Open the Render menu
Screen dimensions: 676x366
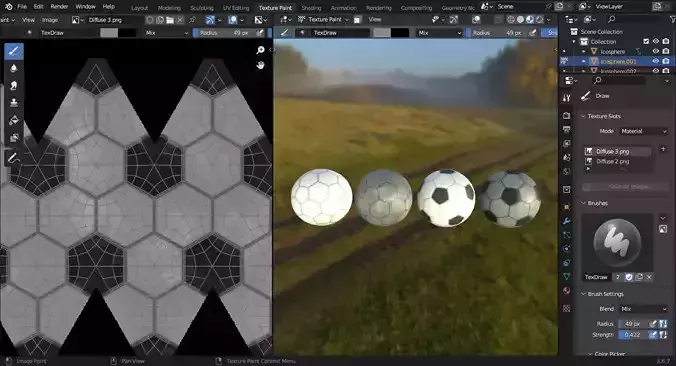[59, 6]
